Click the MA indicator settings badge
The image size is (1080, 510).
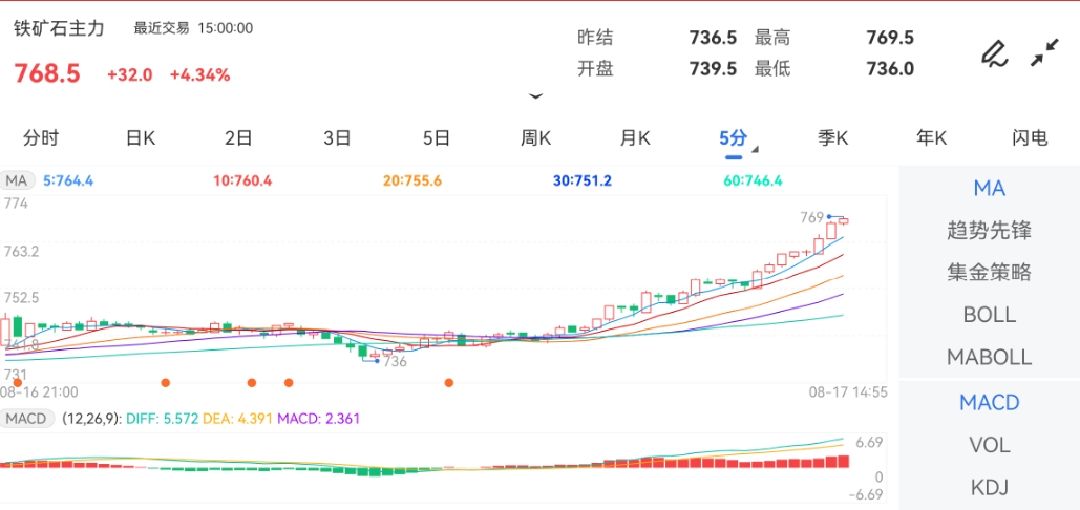click(17, 181)
